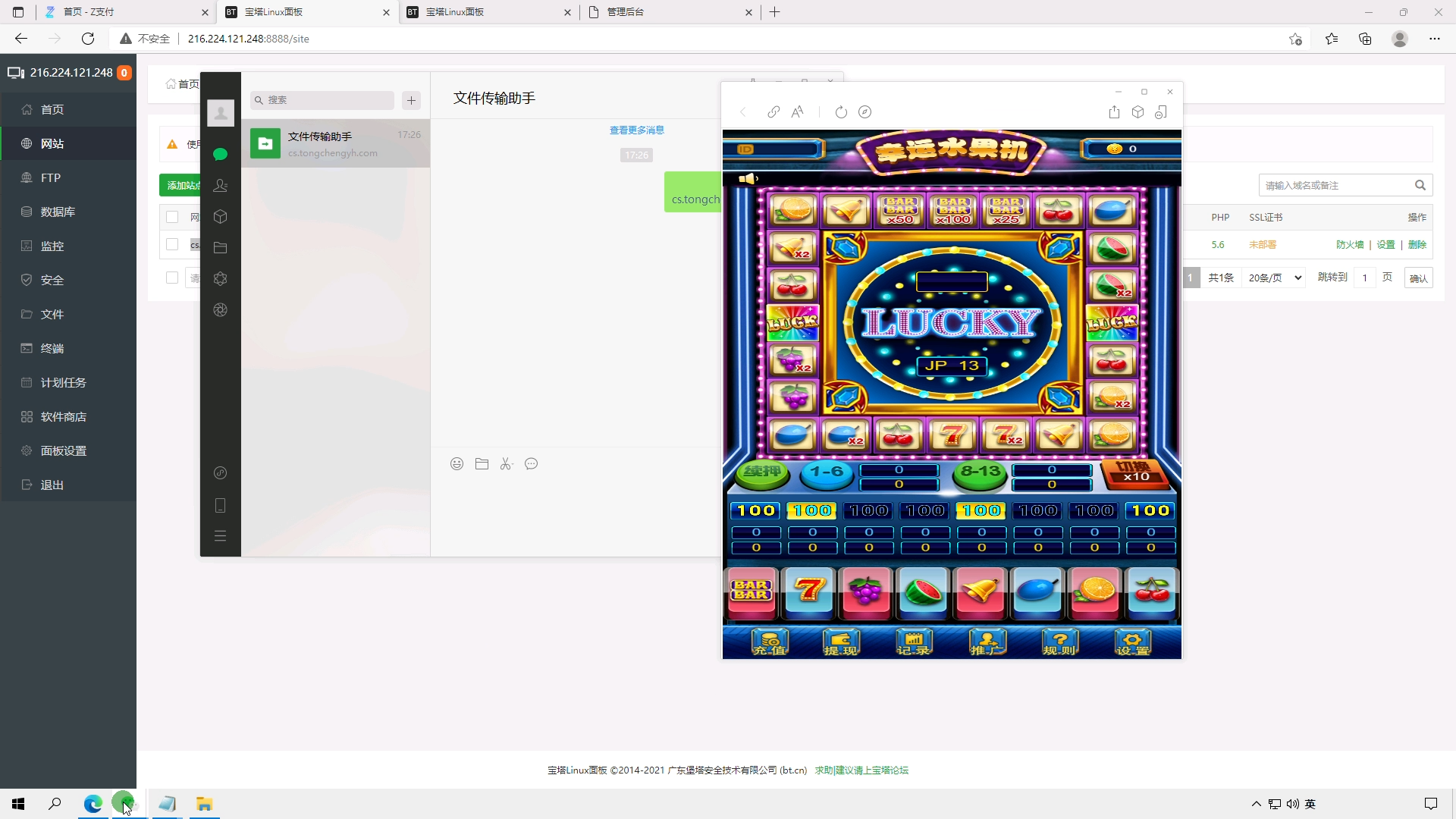
Task: Open the 规则 rules icon in game
Action: pyautogui.click(x=1059, y=642)
